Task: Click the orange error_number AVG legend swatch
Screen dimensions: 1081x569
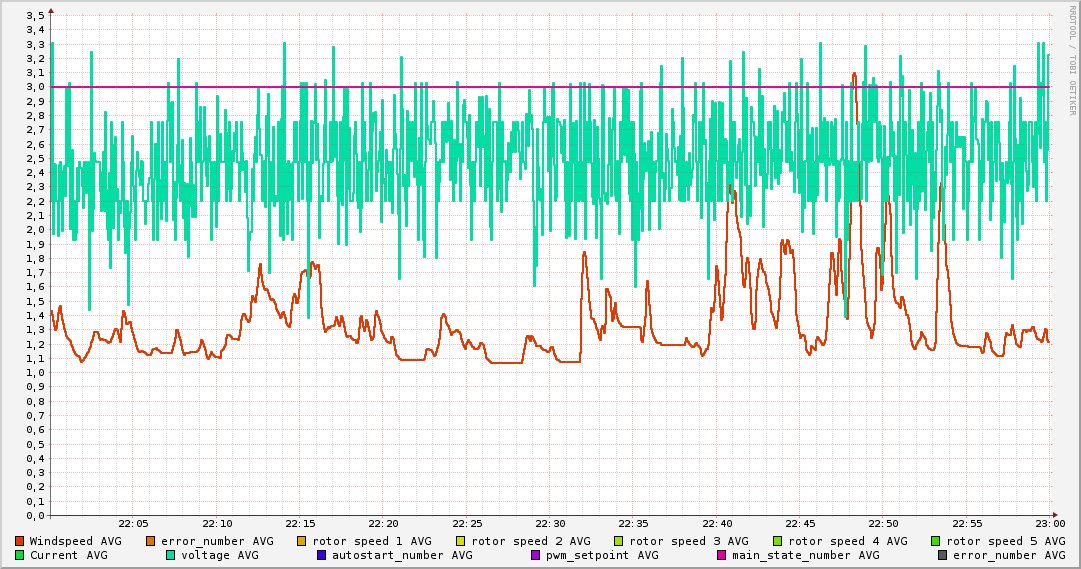Action: (x=150, y=541)
